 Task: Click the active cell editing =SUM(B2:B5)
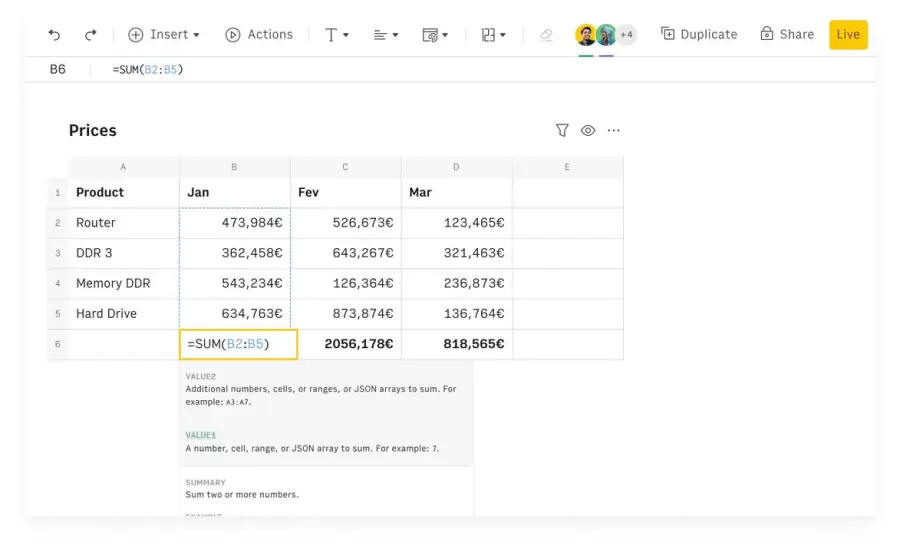238,345
